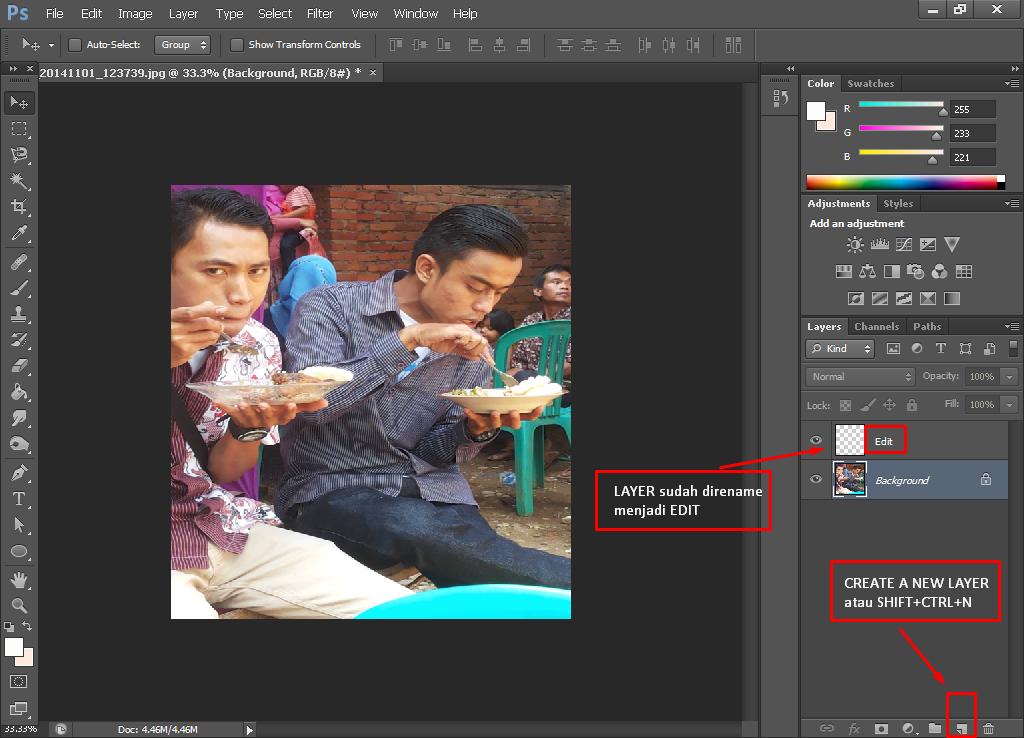The image size is (1024, 738).
Task: Select the Pen tool
Action: point(19,473)
